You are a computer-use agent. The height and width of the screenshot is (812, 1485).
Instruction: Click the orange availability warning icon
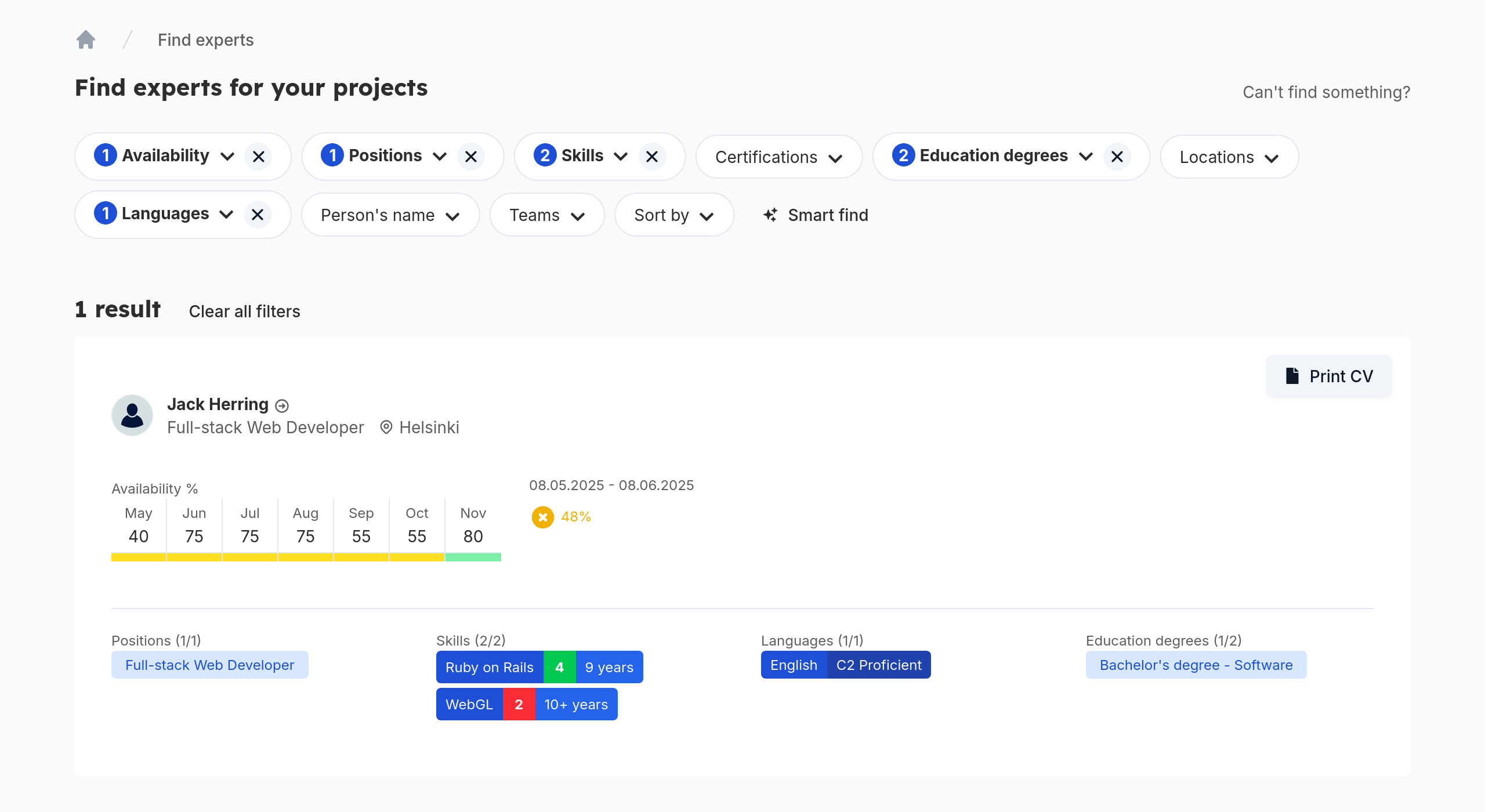point(543,517)
